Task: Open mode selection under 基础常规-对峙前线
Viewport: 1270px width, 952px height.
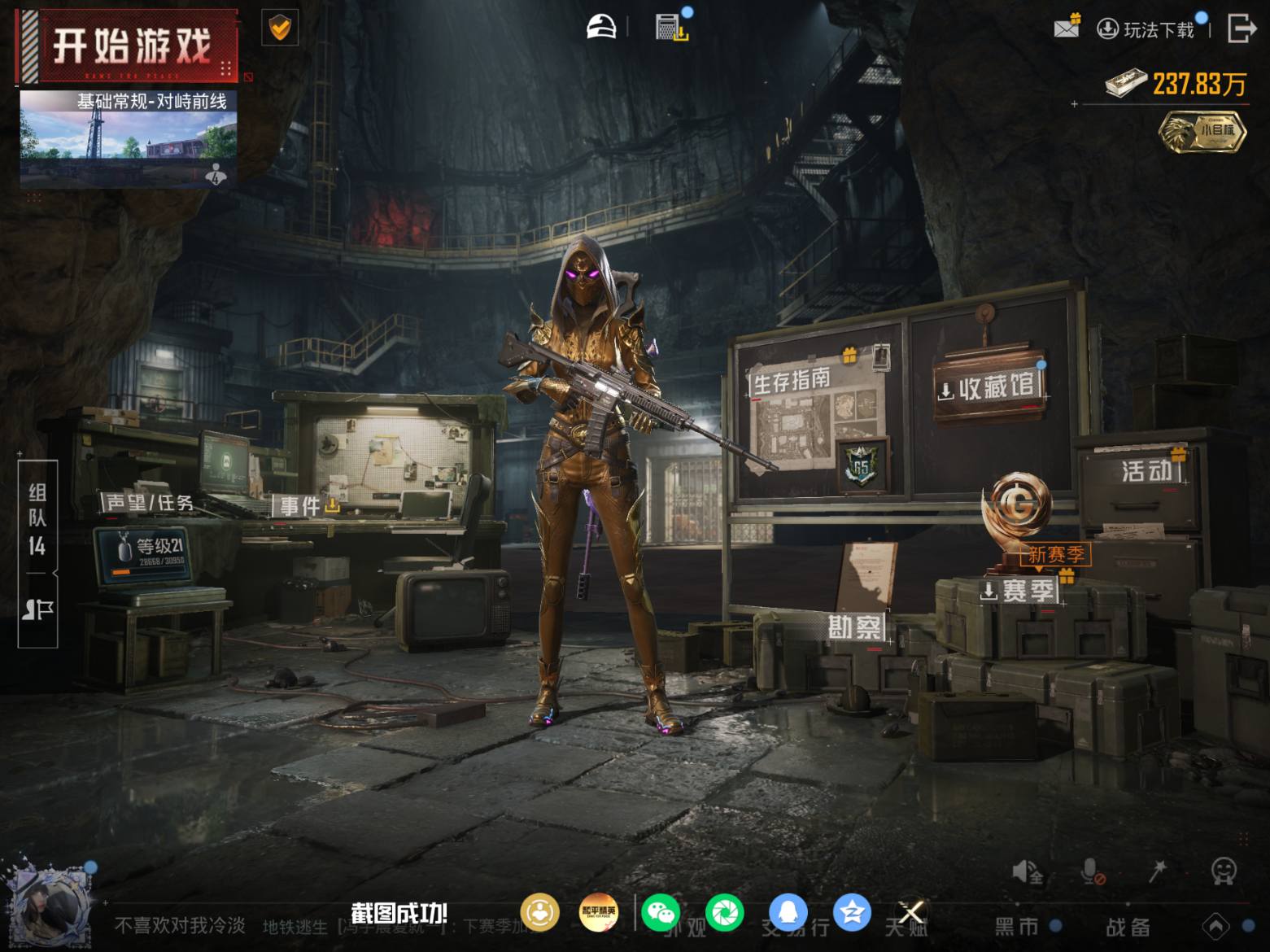Action: pyautogui.click(x=129, y=139)
